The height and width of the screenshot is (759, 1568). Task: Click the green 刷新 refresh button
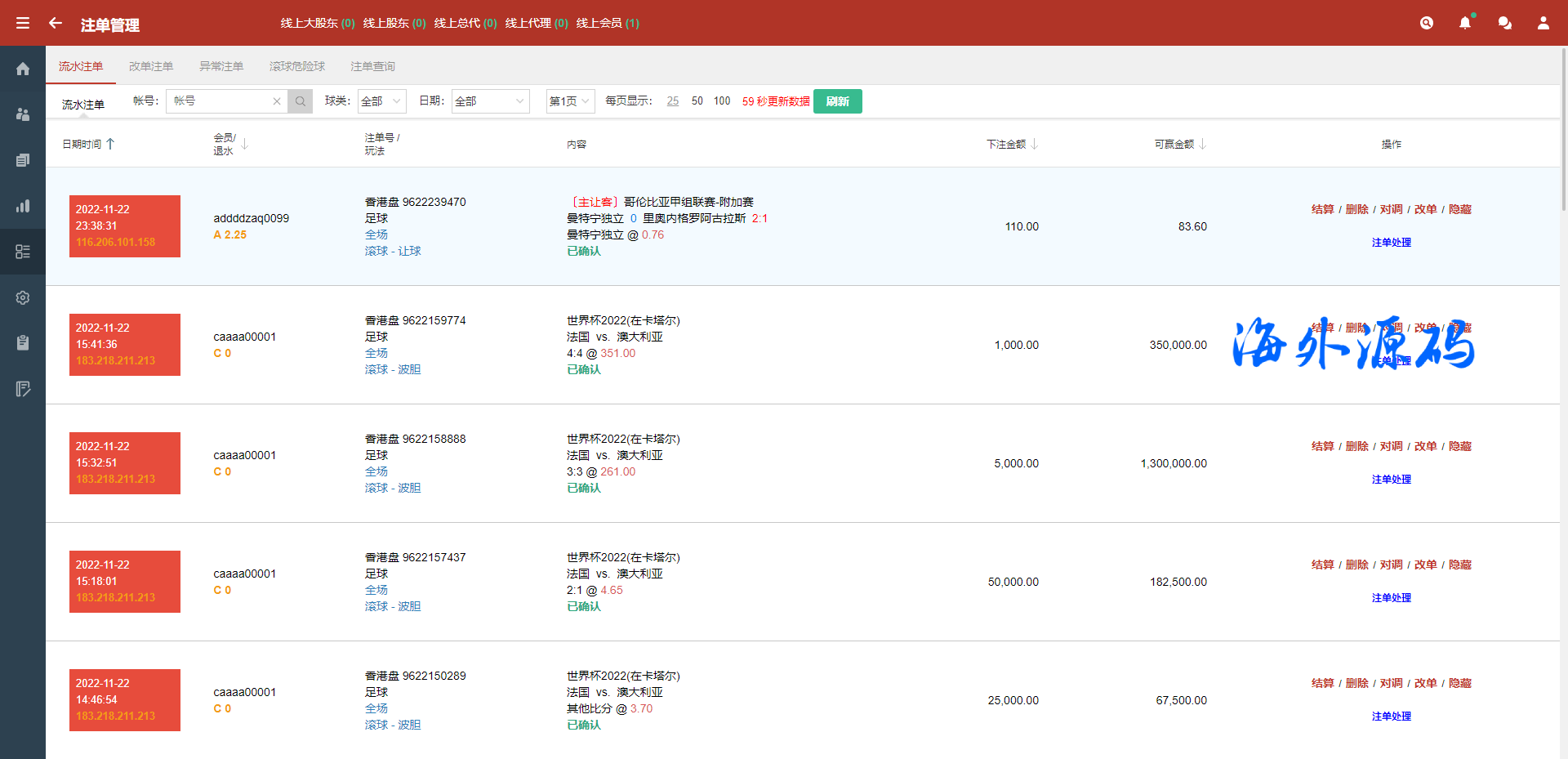(x=837, y=101)
